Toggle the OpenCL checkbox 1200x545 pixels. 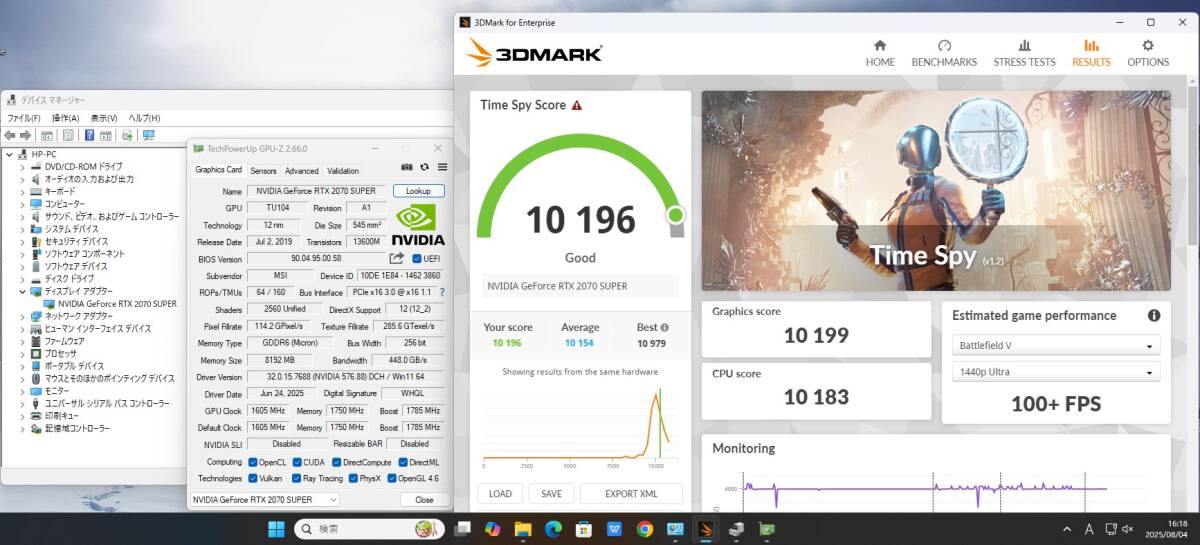[x=252, y=462]
